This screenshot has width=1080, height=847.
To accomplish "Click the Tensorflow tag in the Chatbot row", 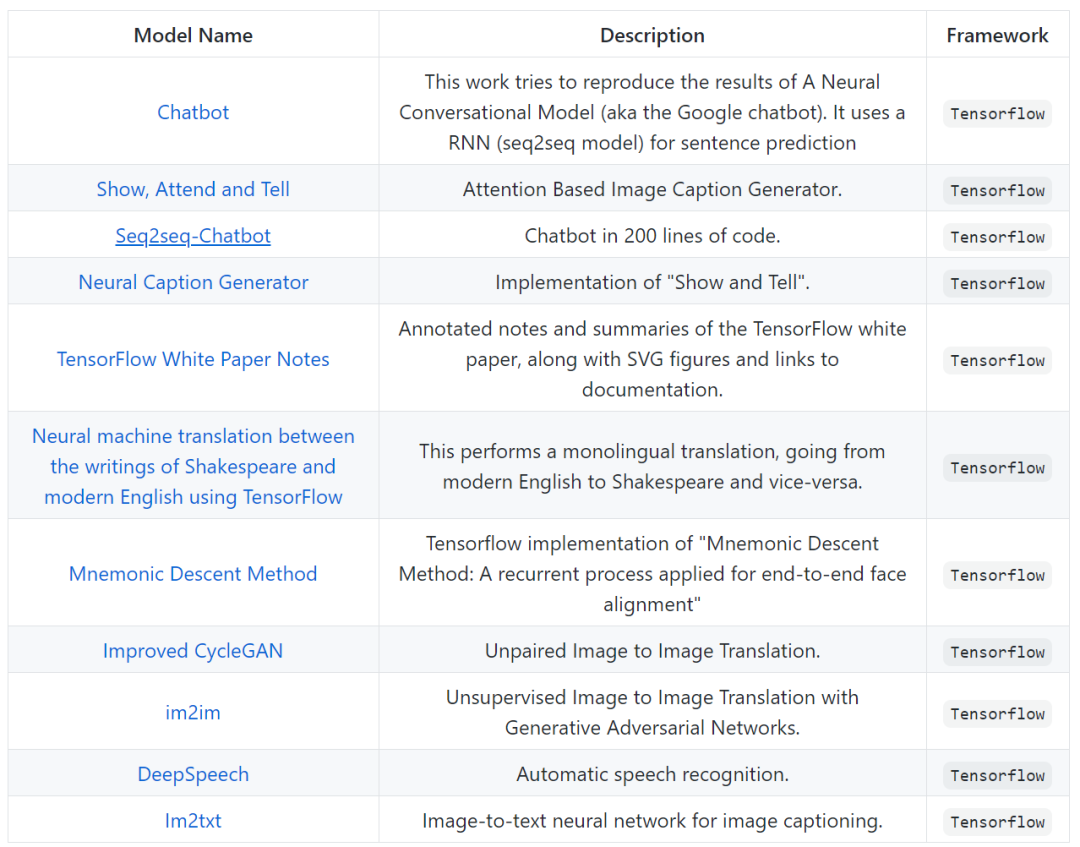I will pyautogui.click(x=997, y=113).
